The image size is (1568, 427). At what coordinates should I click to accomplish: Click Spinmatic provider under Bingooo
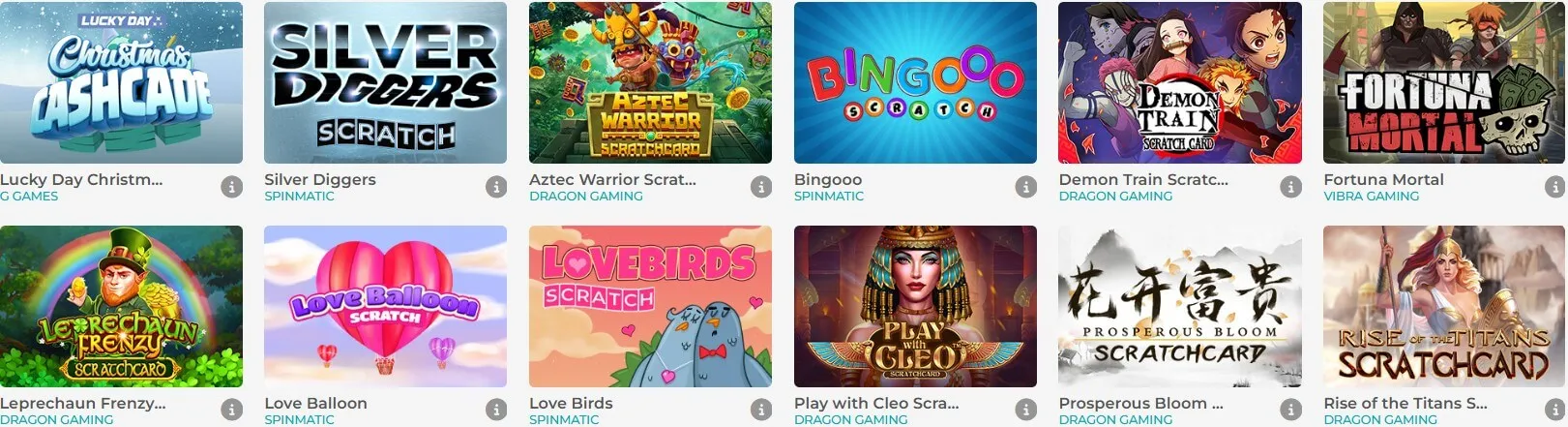point(828,197)
